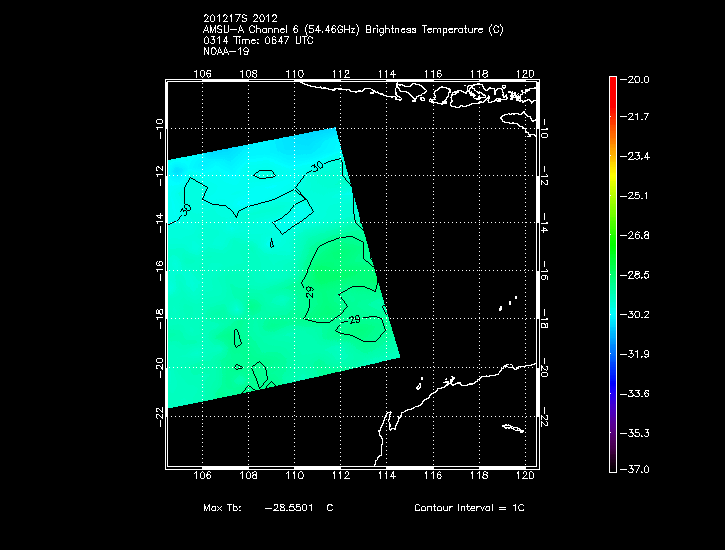Click the -10 latitude label on right axis
The width and height of the screenshot is (725, 550).
click(x=546, y=129)
